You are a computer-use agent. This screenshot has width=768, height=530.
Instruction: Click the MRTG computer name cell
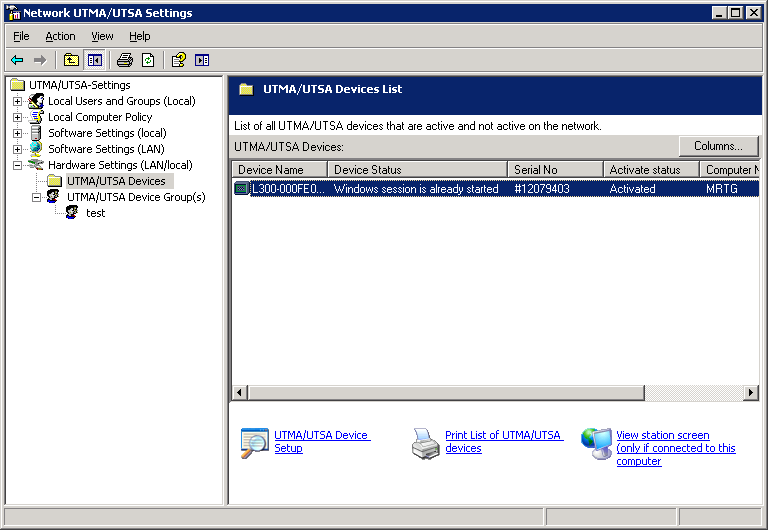tap(721, 189)
